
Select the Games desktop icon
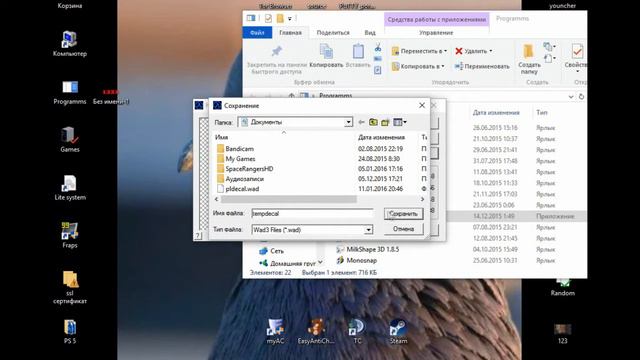(x=70, y=140)
